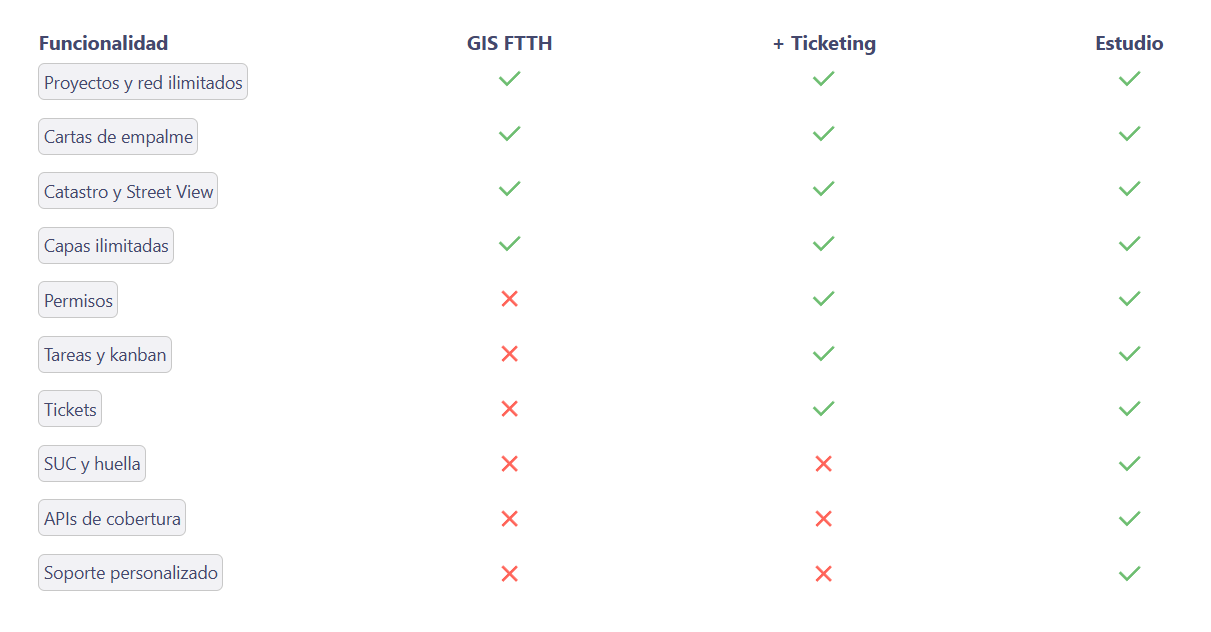Click red cross for APIs de cobertura under GIS FTTH
This screenshot has height=632, width=1211.
click(x=509, y=518)
